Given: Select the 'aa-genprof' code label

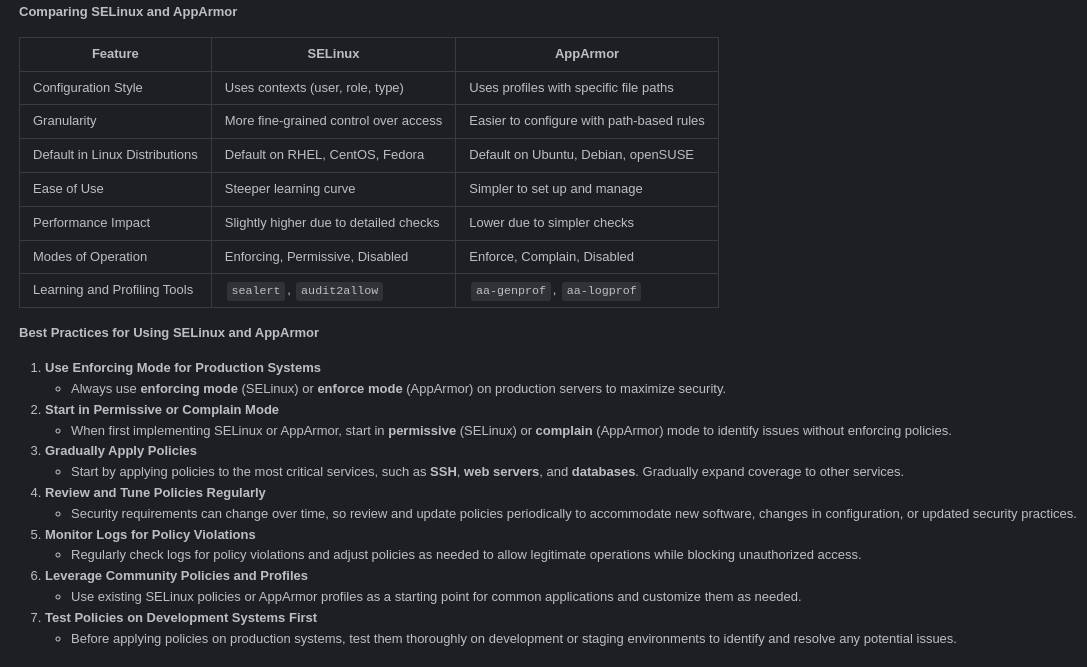Looking at the screenshot, I should tap(510, 291).
